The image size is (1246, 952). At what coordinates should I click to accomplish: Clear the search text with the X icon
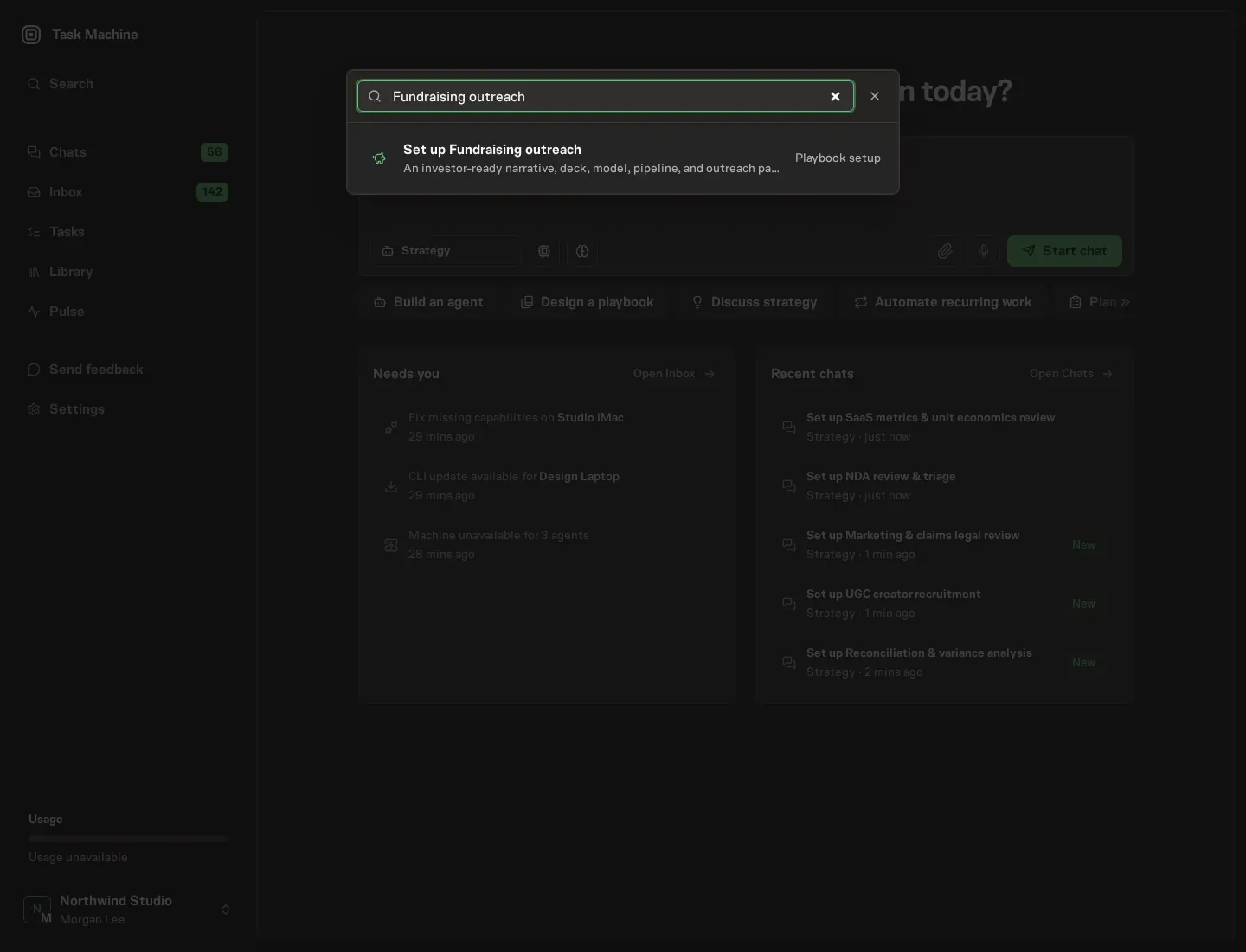click(835, 96)
